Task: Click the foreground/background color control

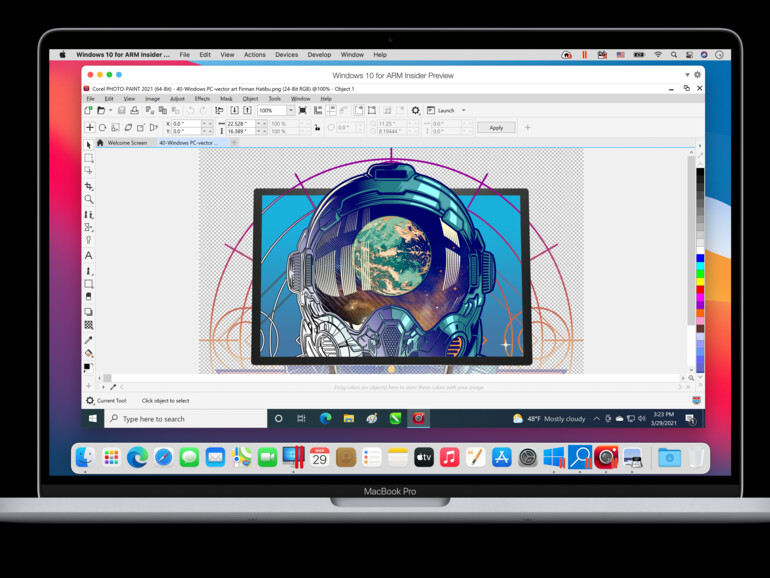Action: (88, 367)
